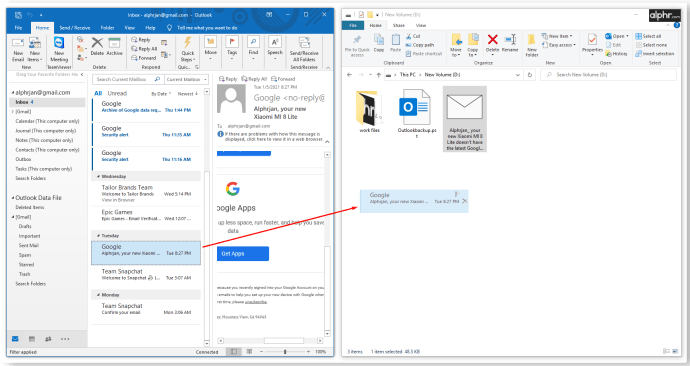Screen dimensions: 690x366
Task: Open View tab in Explorer
Action: click(421, 26)
